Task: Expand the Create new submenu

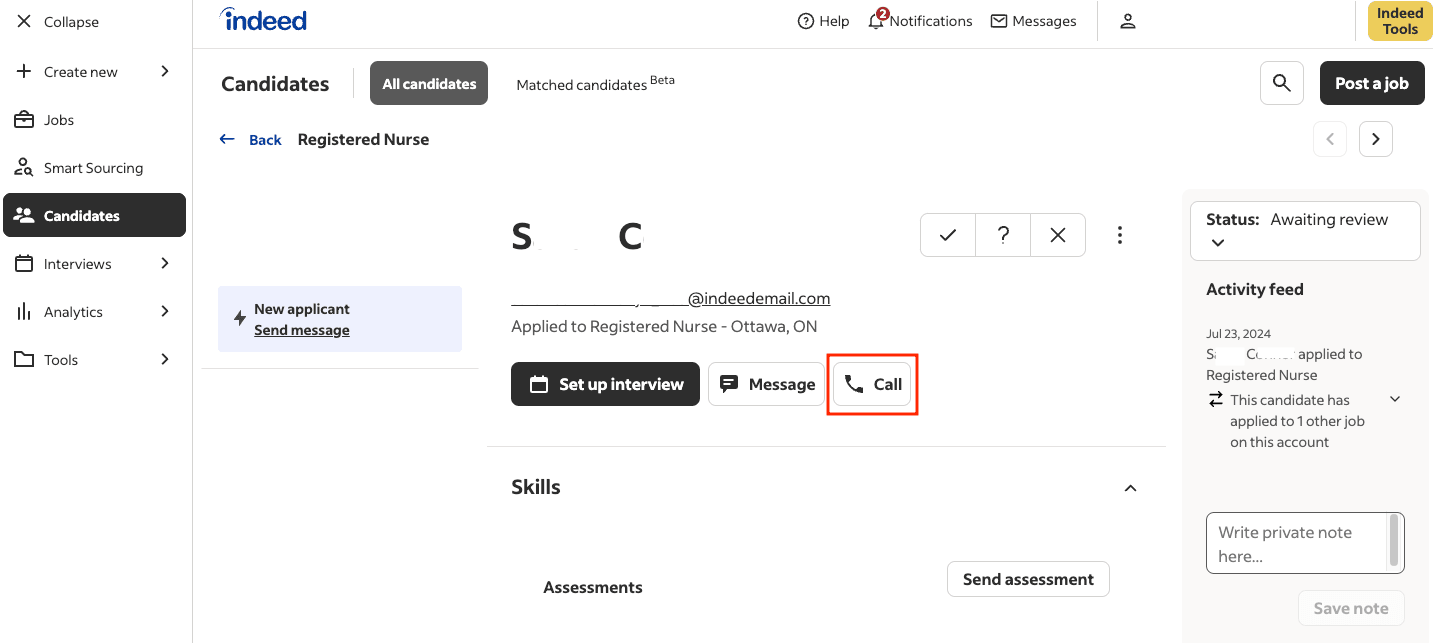Action: coord(94,72)
